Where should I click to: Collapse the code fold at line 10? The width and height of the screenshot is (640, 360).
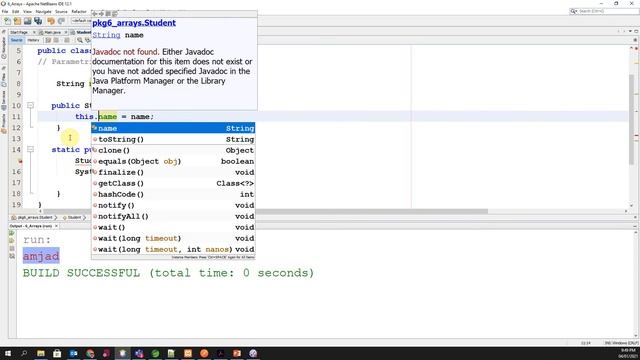(30, 106)
